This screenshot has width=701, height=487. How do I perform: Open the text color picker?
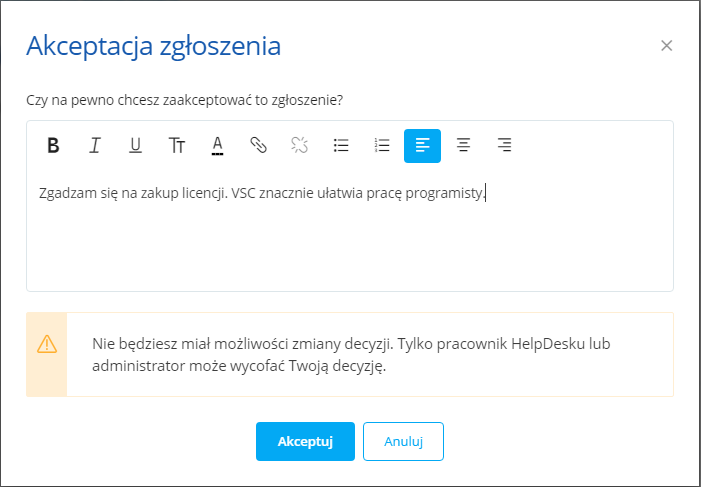point(217,146)
